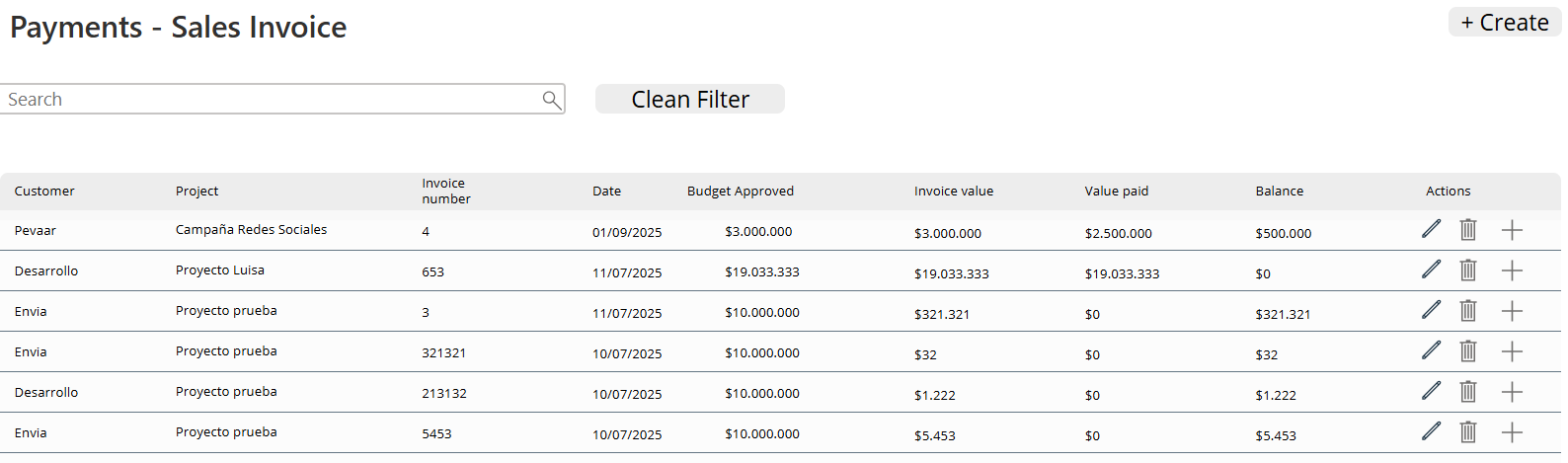
Task: Click plus icon for invoice 653
Action: point(1511,270)
